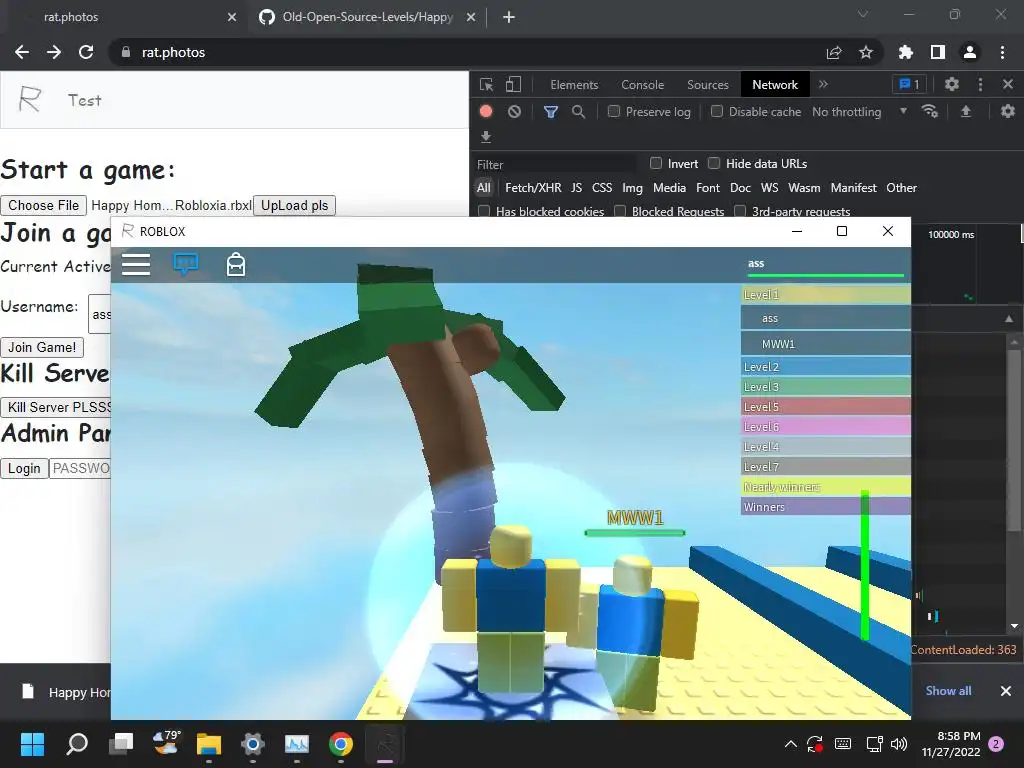Image resolution: width=1024 pixels, height=768 pixels.
Task: Open the Roblox hamburger menu
Action: (136, 264)
